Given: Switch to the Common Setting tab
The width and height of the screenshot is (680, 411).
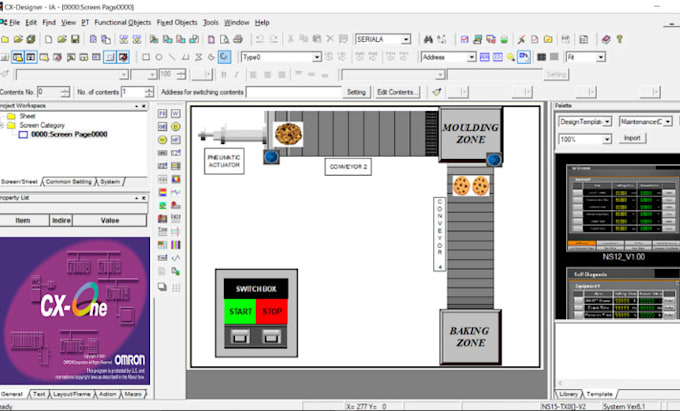Looking at the screenshot, I should tap(69, 182).
